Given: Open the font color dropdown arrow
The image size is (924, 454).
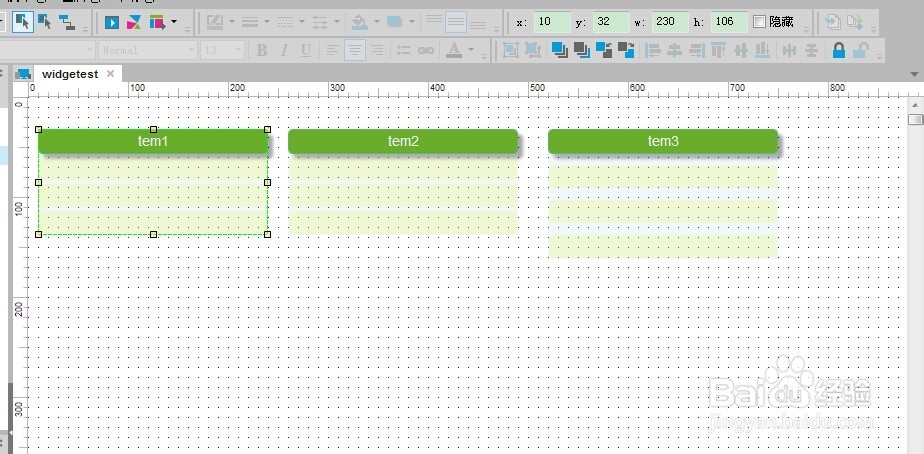Looking at the screenshot, I should (x=471, y=50).
